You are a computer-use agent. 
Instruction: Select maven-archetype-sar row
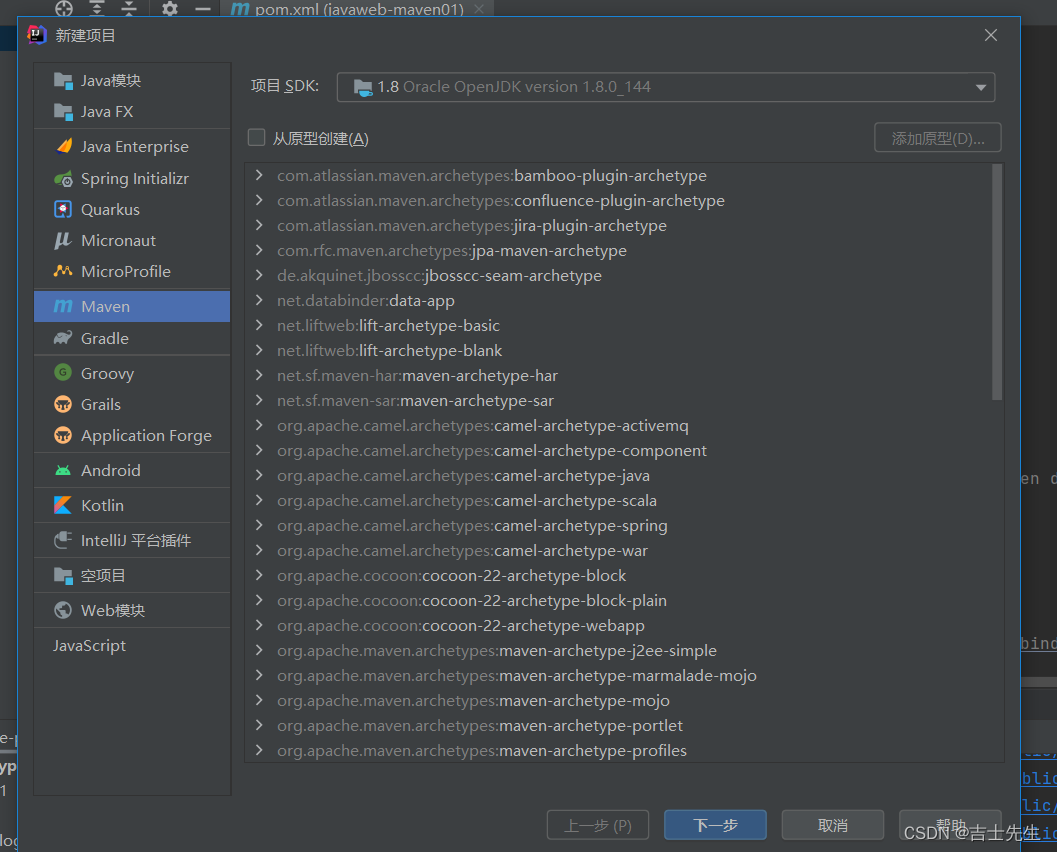[x=620, y=400]
